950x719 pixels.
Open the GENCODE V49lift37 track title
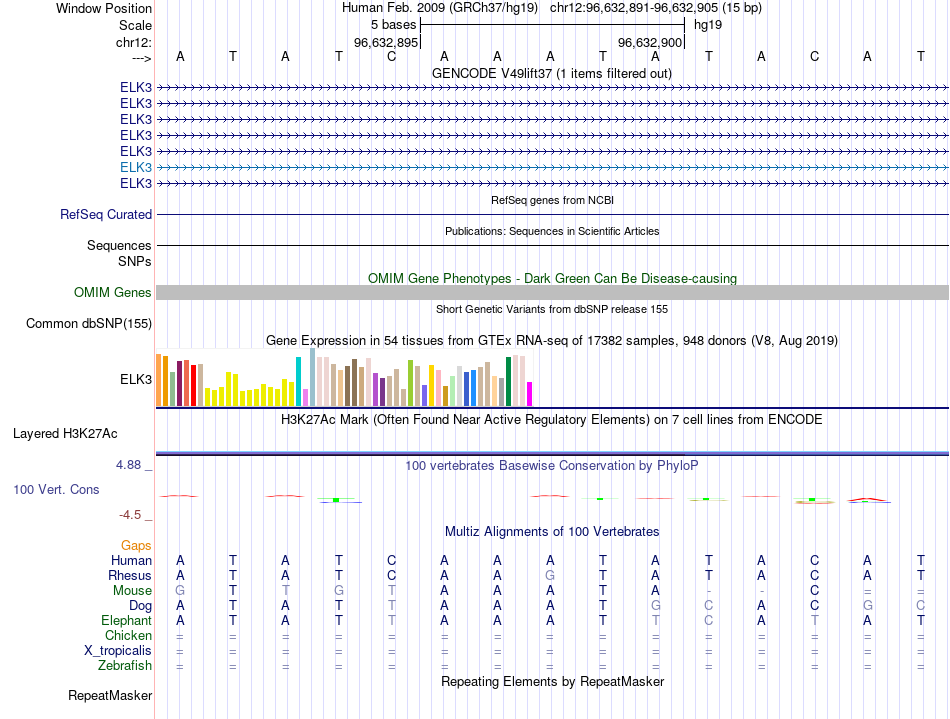coord(552,74)
